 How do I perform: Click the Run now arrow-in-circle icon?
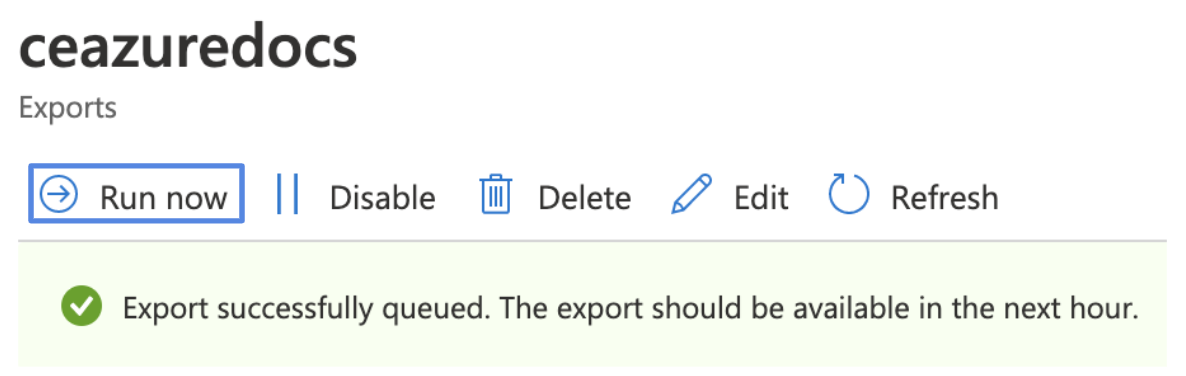pyautogui.click(x=59, y=194)
